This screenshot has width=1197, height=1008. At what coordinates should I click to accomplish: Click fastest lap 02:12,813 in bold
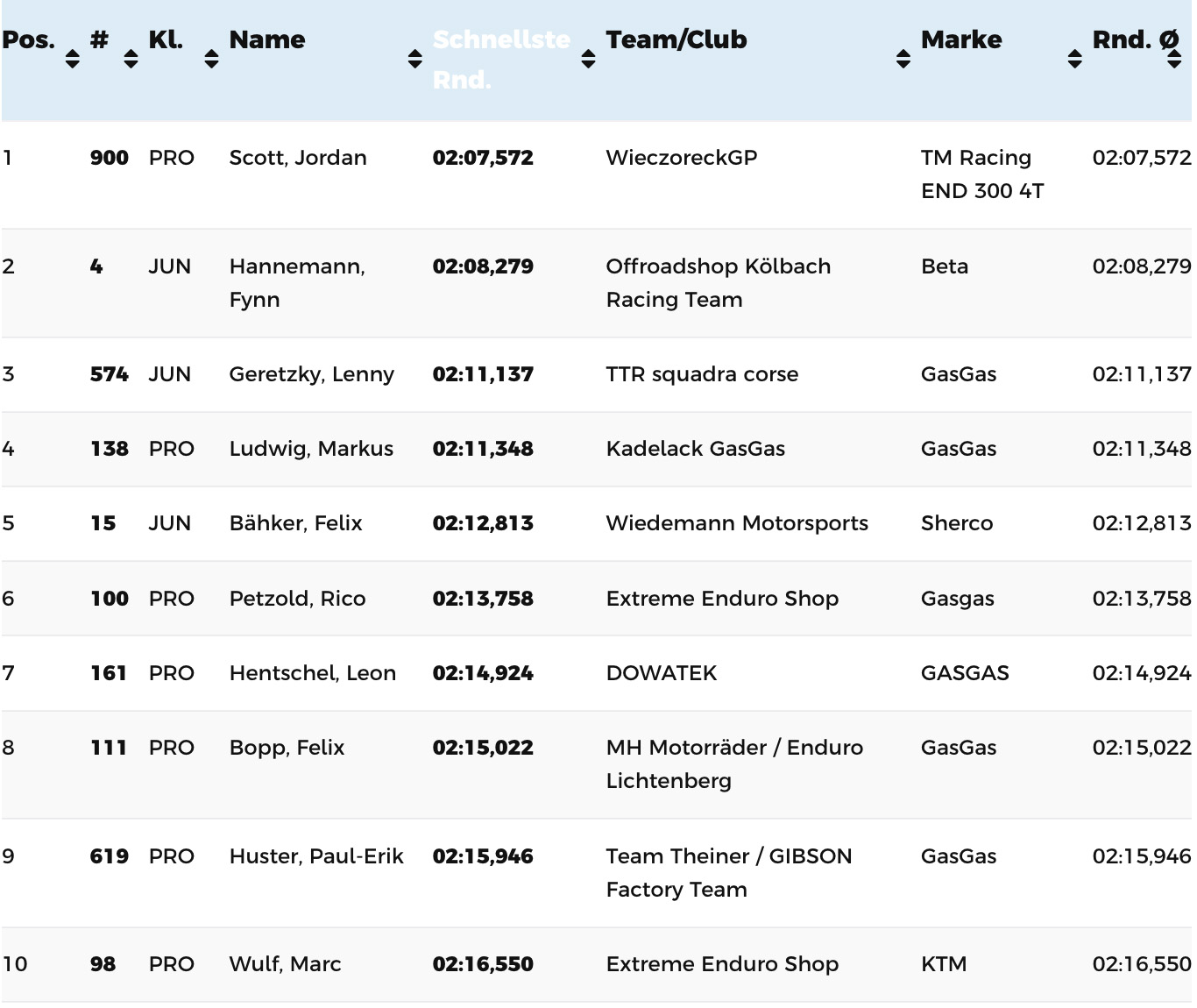pyautogui.click(x=483, y=523)
